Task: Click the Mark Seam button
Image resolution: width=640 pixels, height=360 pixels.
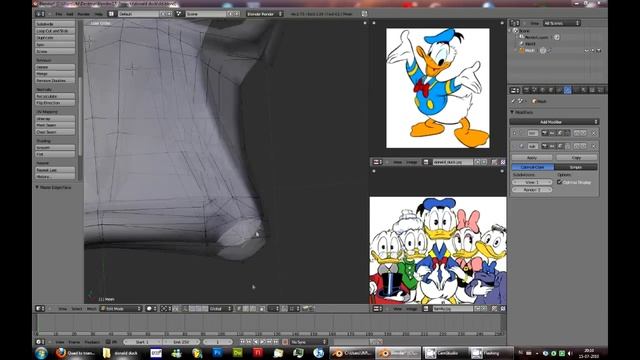Action: tap(55, 125)
